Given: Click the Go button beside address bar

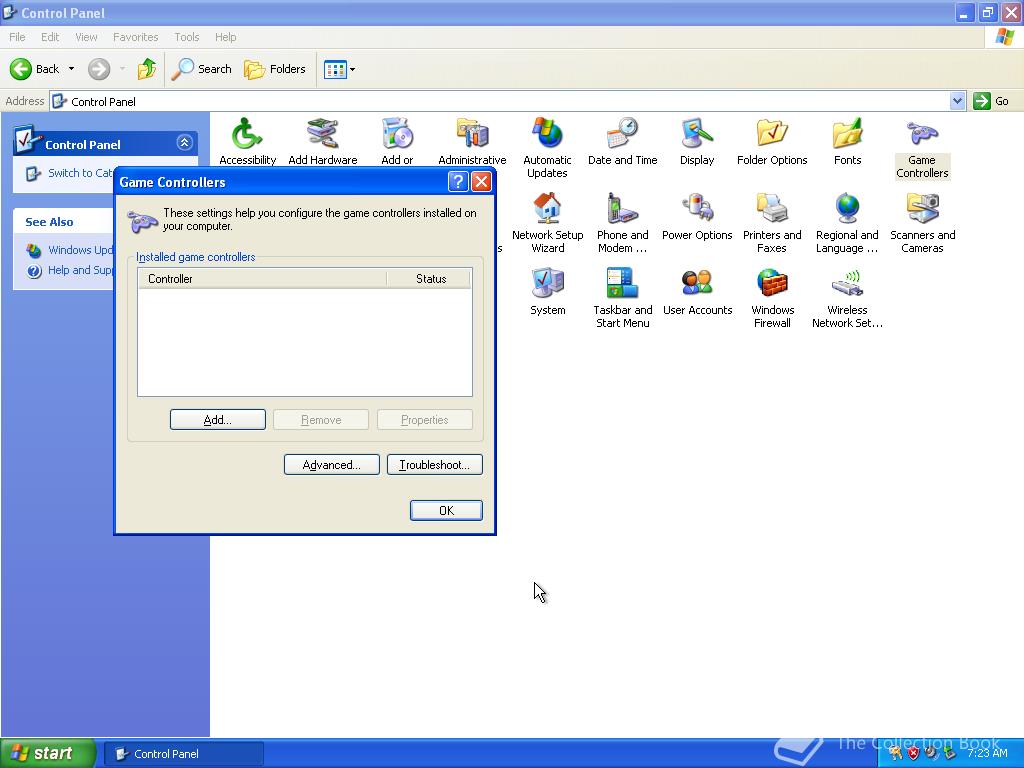Looking at the screenshot, I should [x=992, y=101].
